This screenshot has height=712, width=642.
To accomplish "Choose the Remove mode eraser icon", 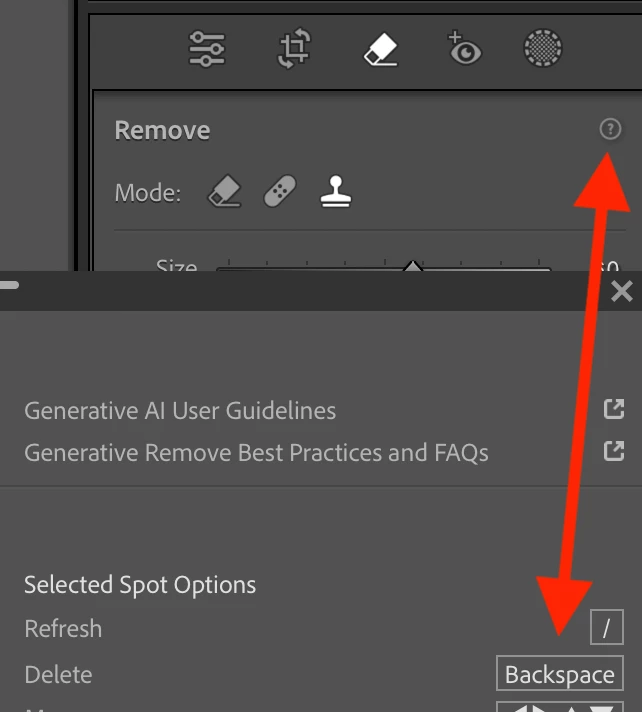I will pos(224,191).
